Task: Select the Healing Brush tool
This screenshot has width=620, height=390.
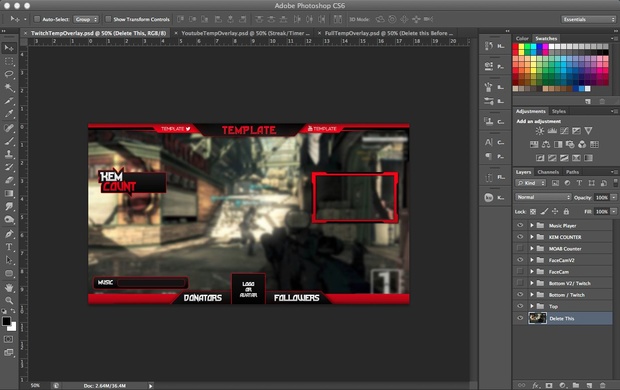Action: click(9, 128)
